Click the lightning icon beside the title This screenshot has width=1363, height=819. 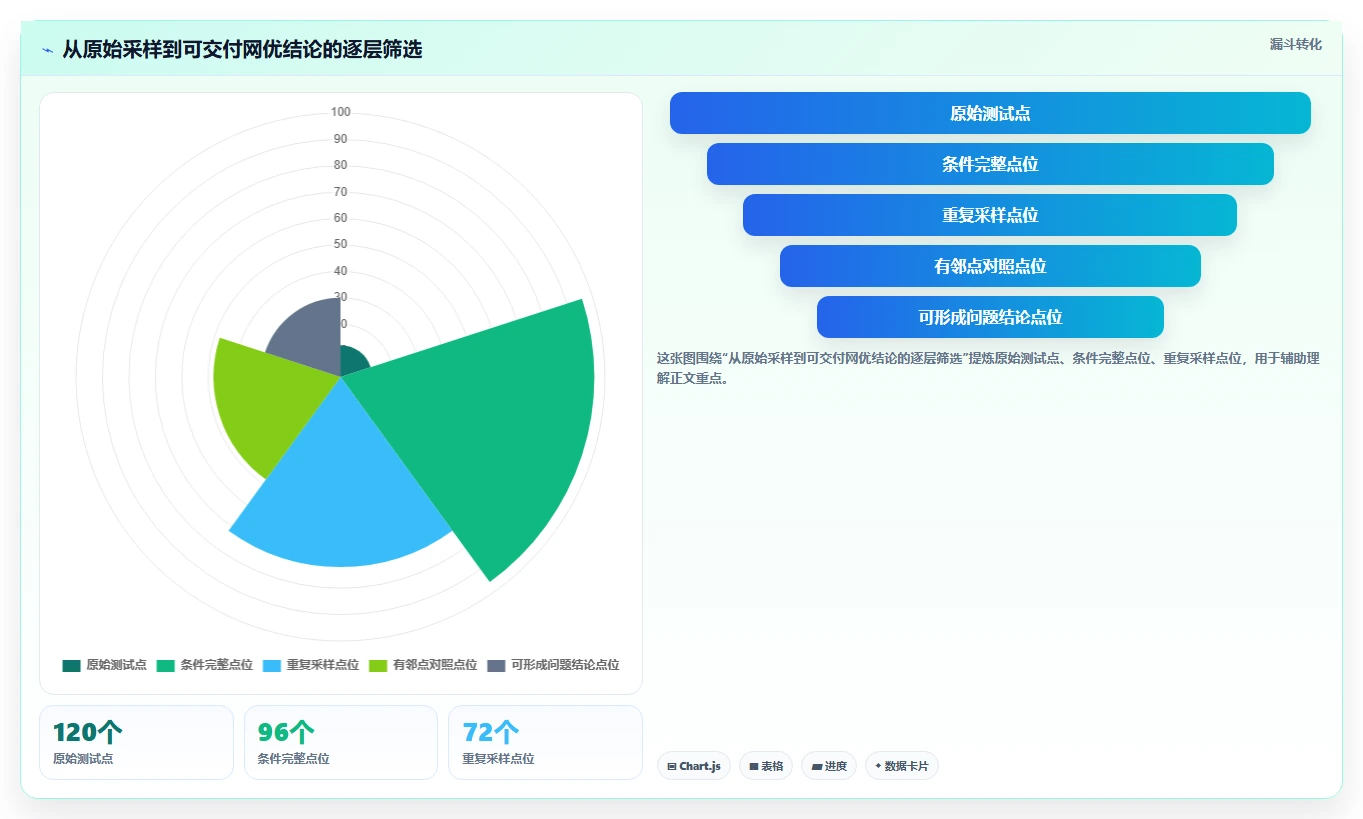(x=48, y=50)
